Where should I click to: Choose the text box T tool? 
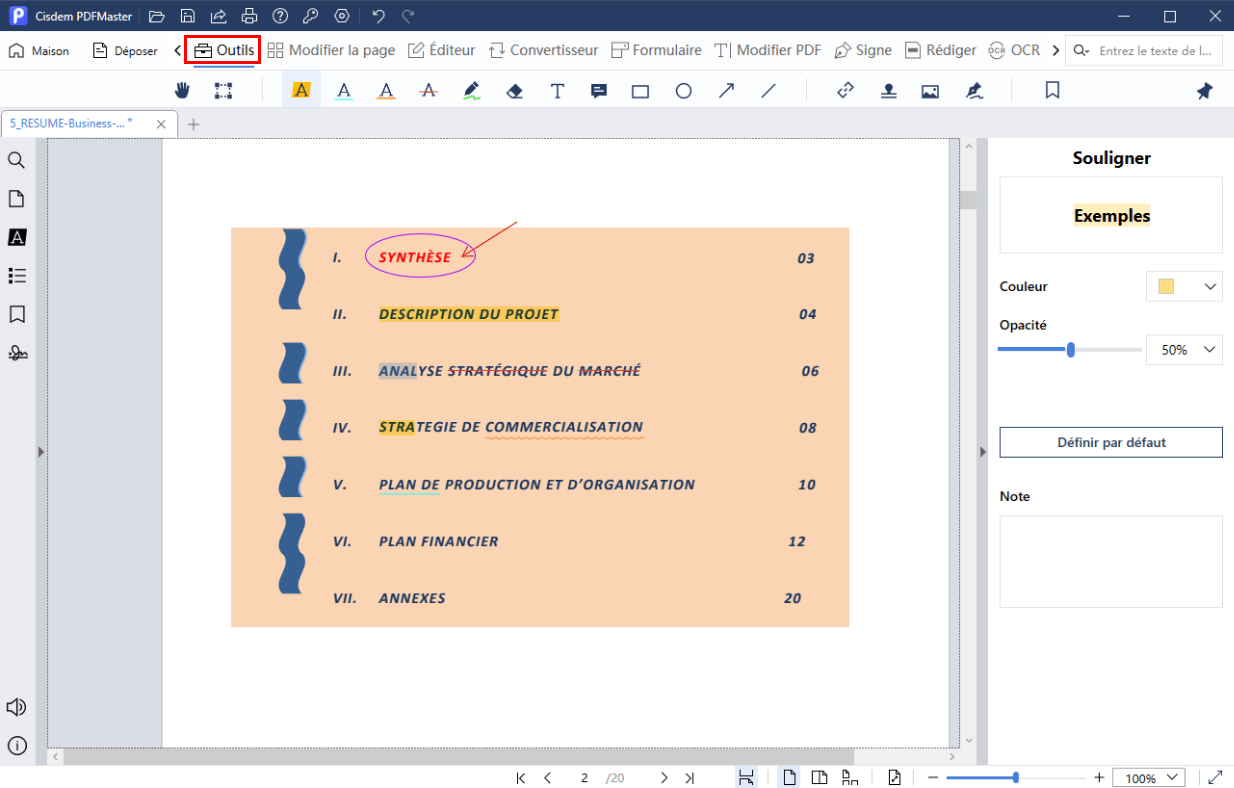pos(558,90)
